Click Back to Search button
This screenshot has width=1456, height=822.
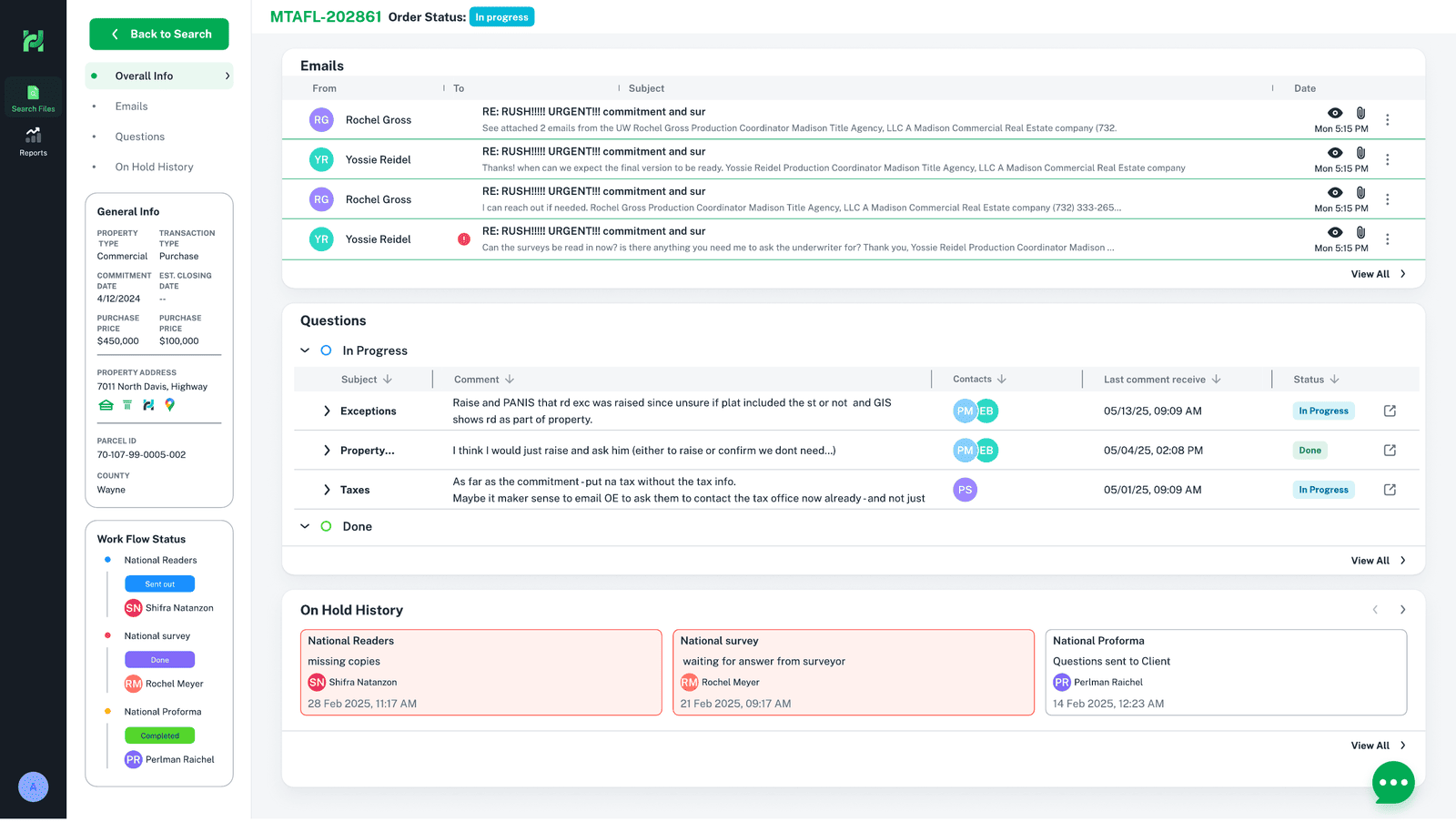click(x=159, y=34)
